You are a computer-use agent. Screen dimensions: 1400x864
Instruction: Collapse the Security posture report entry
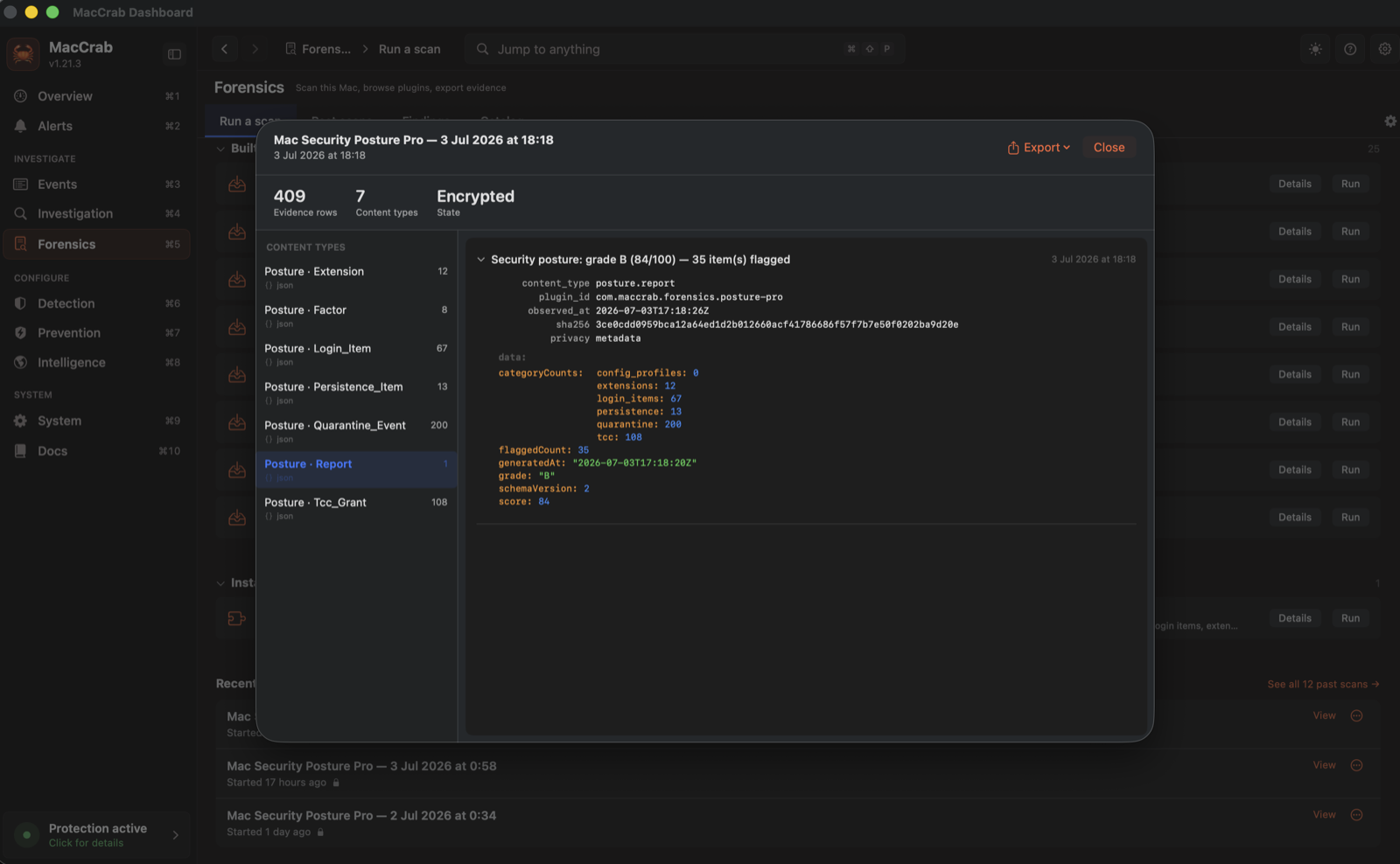click(x=480, y=260)
